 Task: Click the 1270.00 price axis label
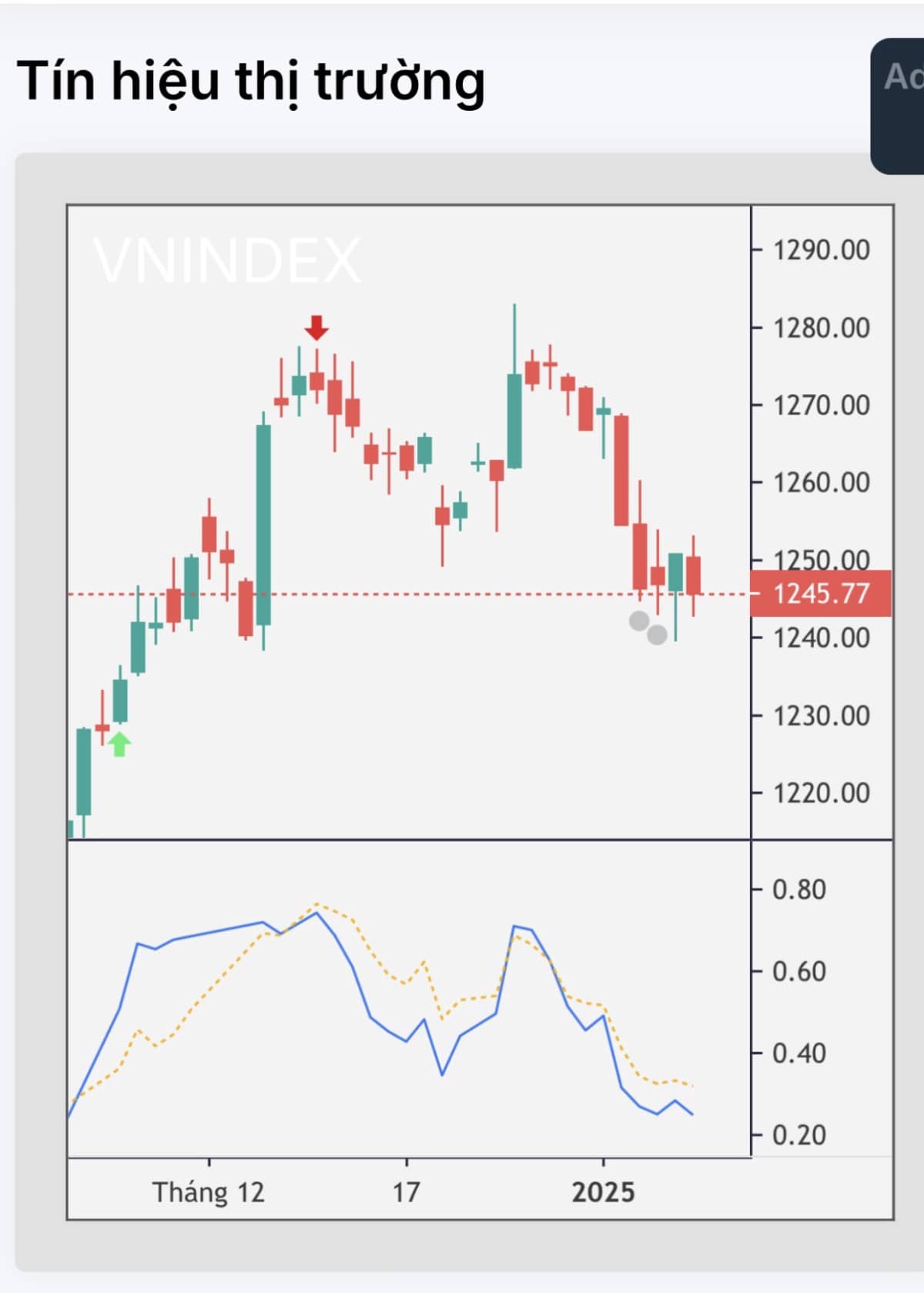pos(821,405)
